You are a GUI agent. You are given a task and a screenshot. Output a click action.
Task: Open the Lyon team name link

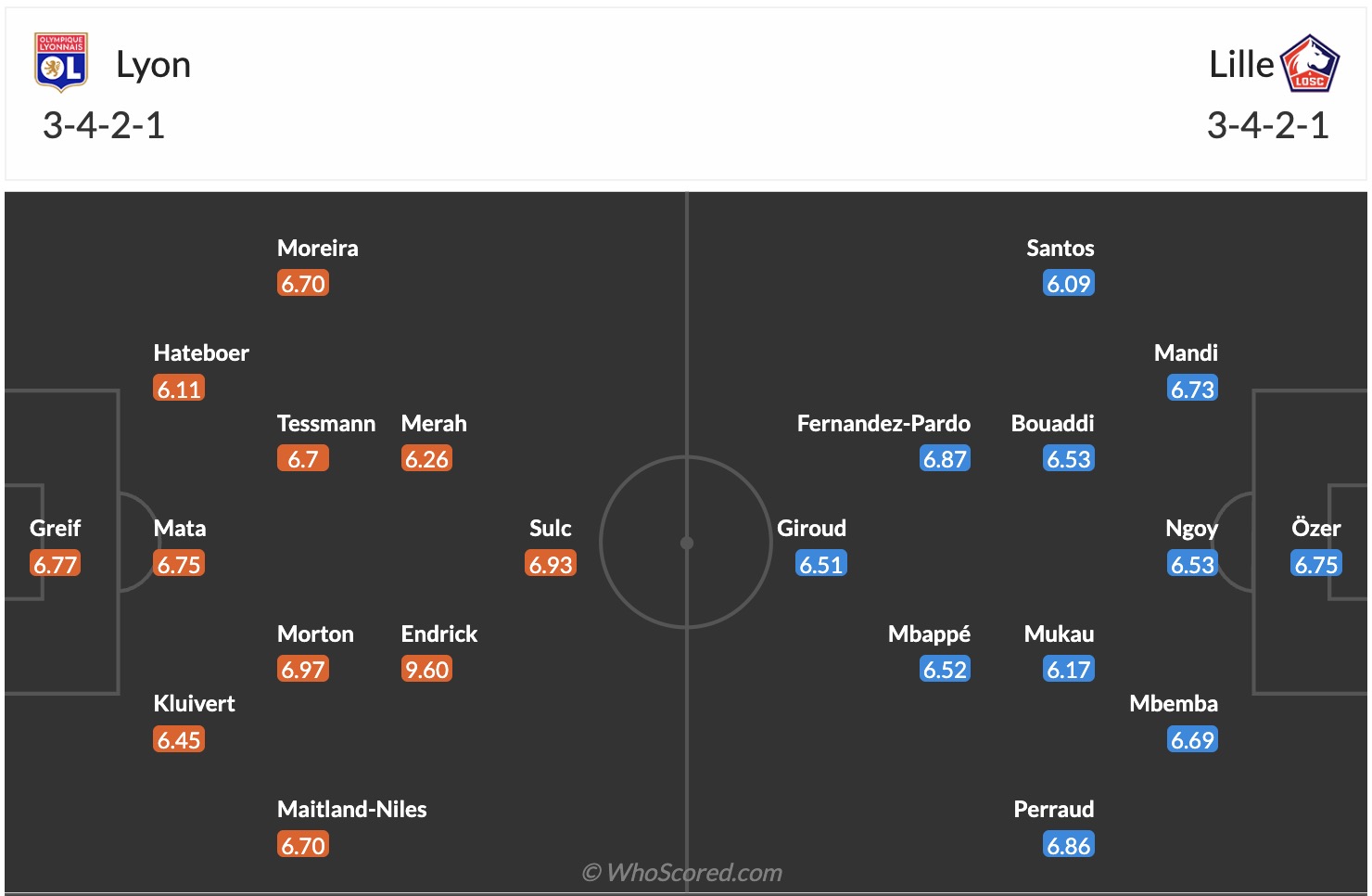153,65
